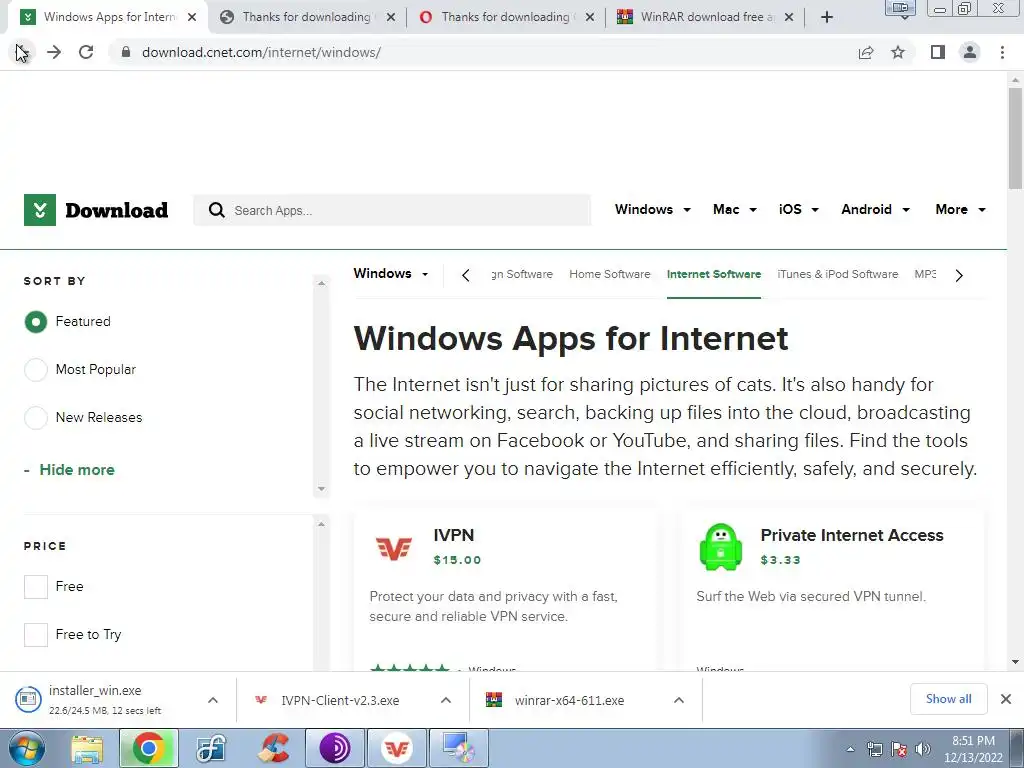Open Home Software category tab
1024x768 pixels.
(x=610, y=274)
